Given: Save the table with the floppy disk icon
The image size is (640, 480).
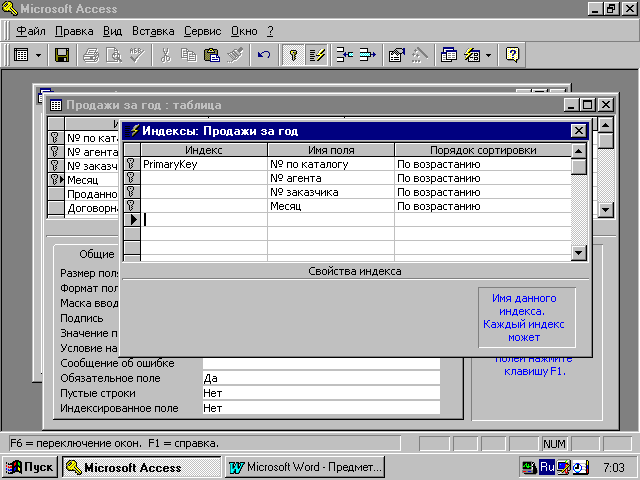Looking at the screenshot, I should [x=62, y=55].
